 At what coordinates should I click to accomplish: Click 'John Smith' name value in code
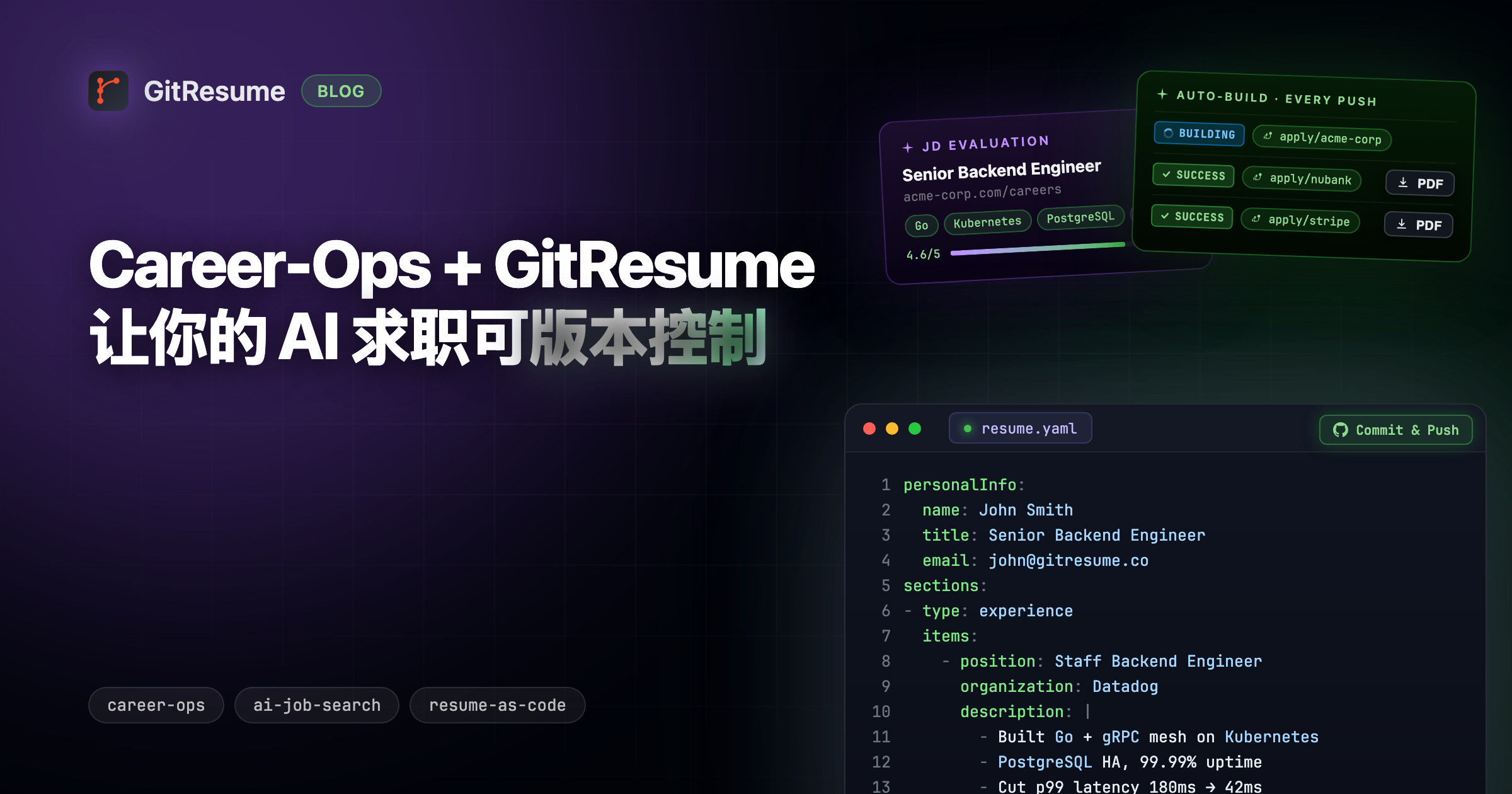[x=1026, y=510]
